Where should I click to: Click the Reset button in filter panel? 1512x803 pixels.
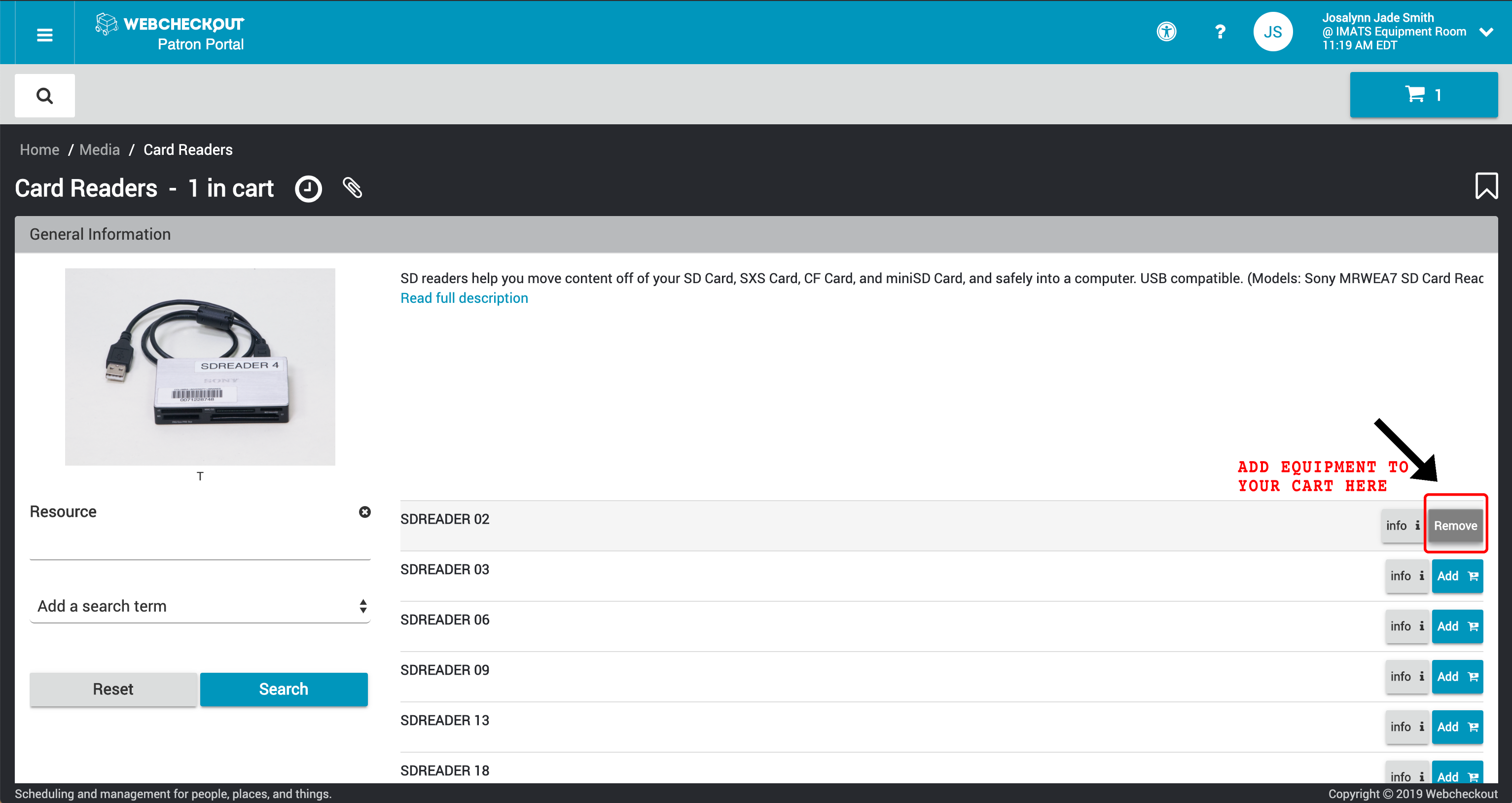coord(113,690)
